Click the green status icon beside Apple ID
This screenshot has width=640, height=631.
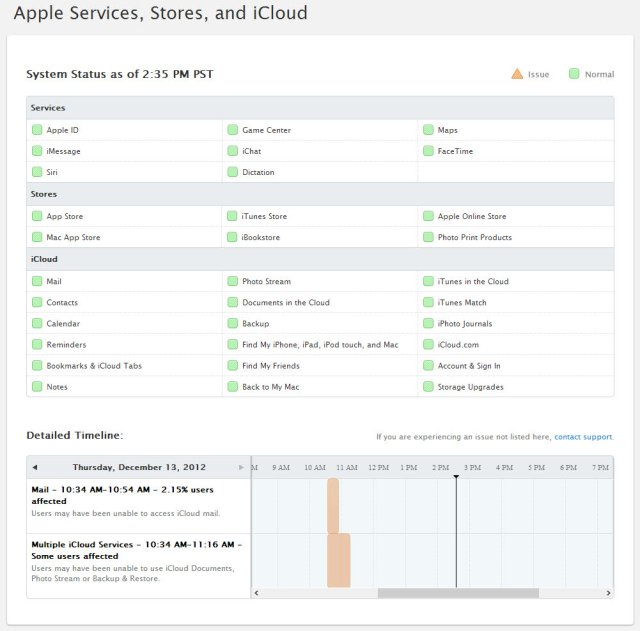[37, 130]
